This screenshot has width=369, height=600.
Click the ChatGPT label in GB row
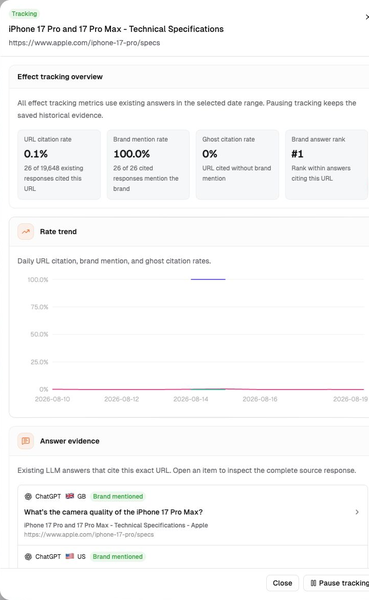coord(48,496)
